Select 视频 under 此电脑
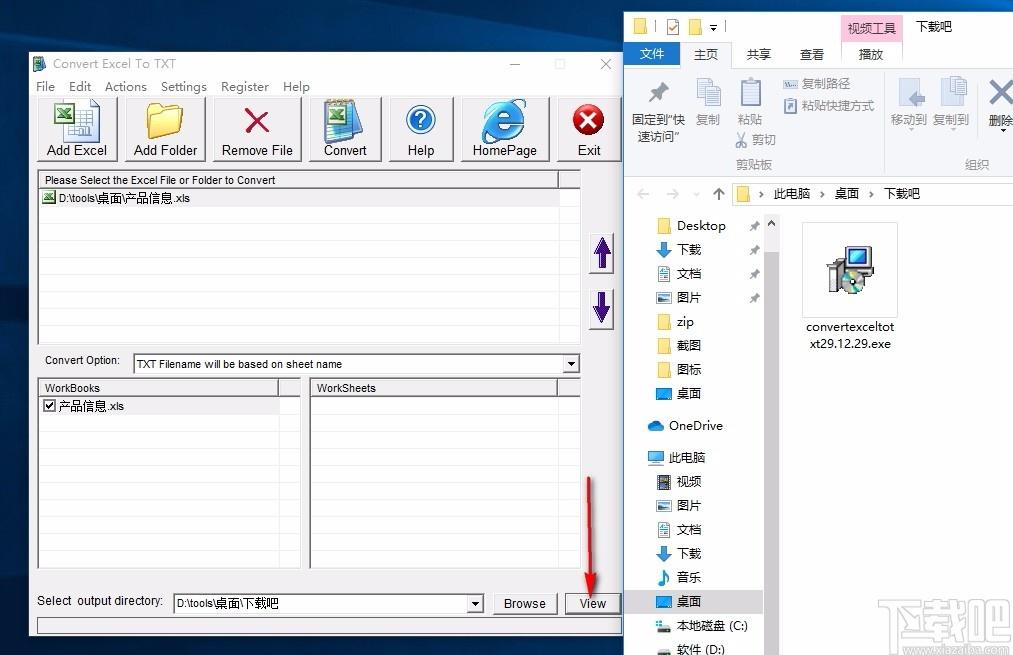The height and width of the screenshot is (655, 1013). (x=679, y=481)
